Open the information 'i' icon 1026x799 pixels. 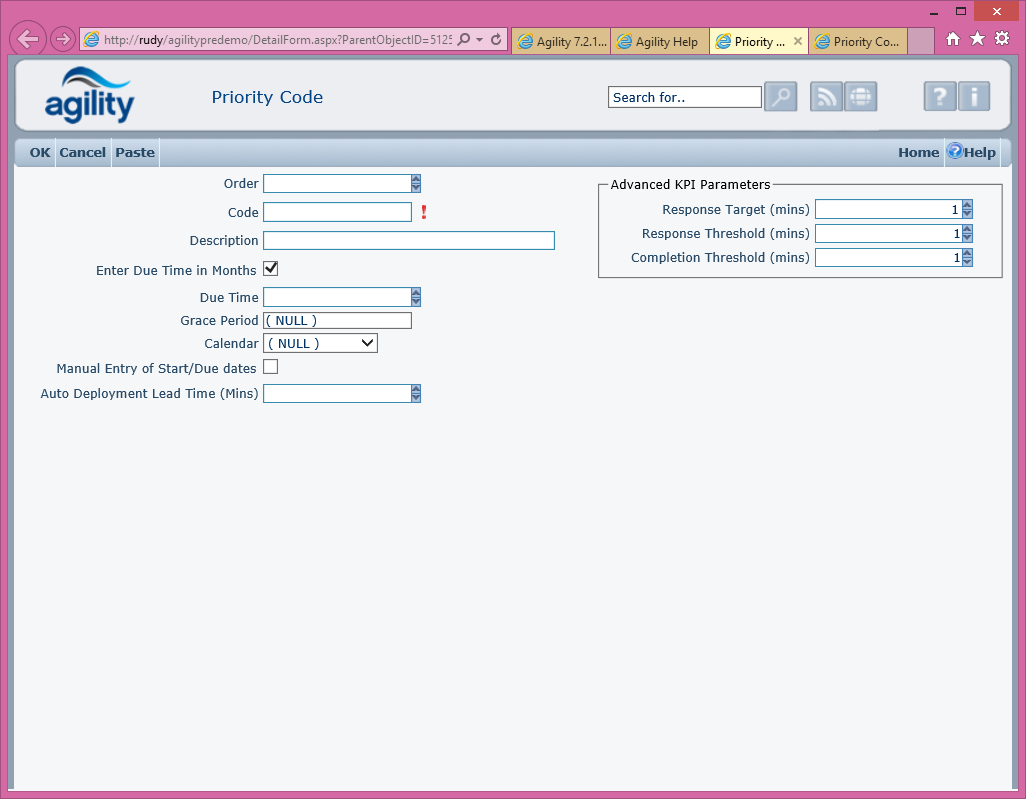click(974, 97)
